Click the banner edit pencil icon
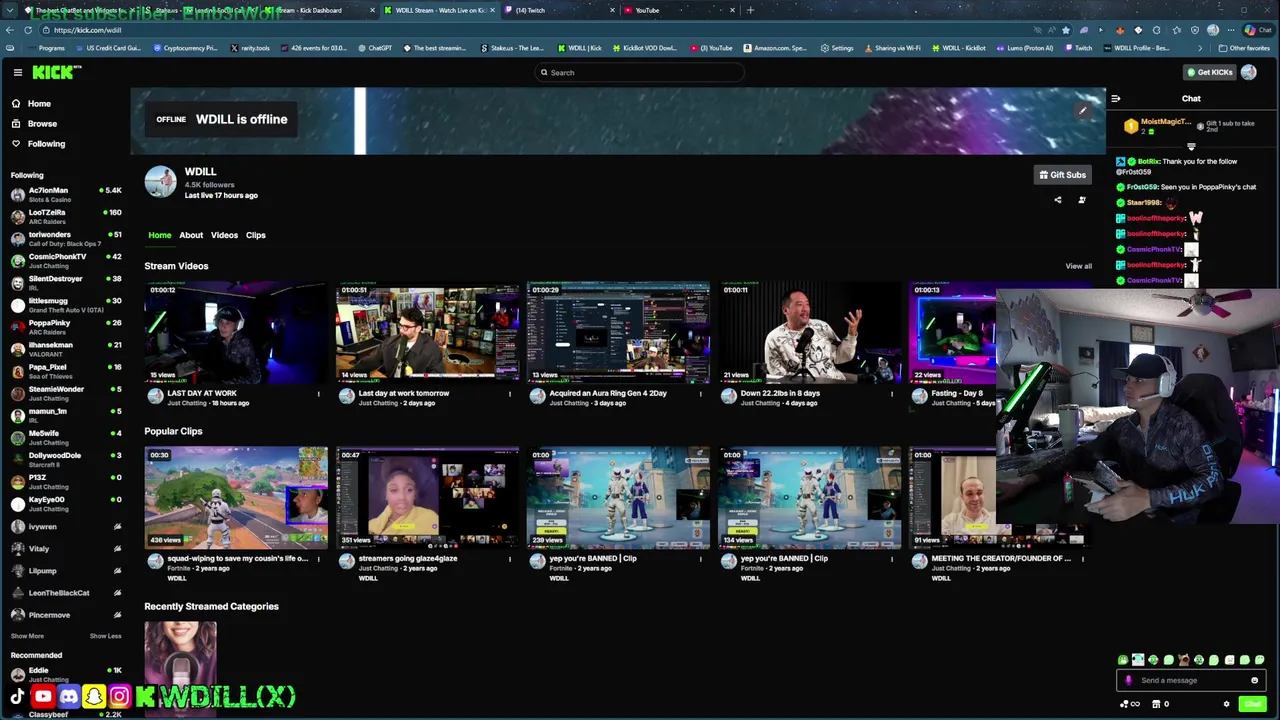 [x=1083, y=110]
